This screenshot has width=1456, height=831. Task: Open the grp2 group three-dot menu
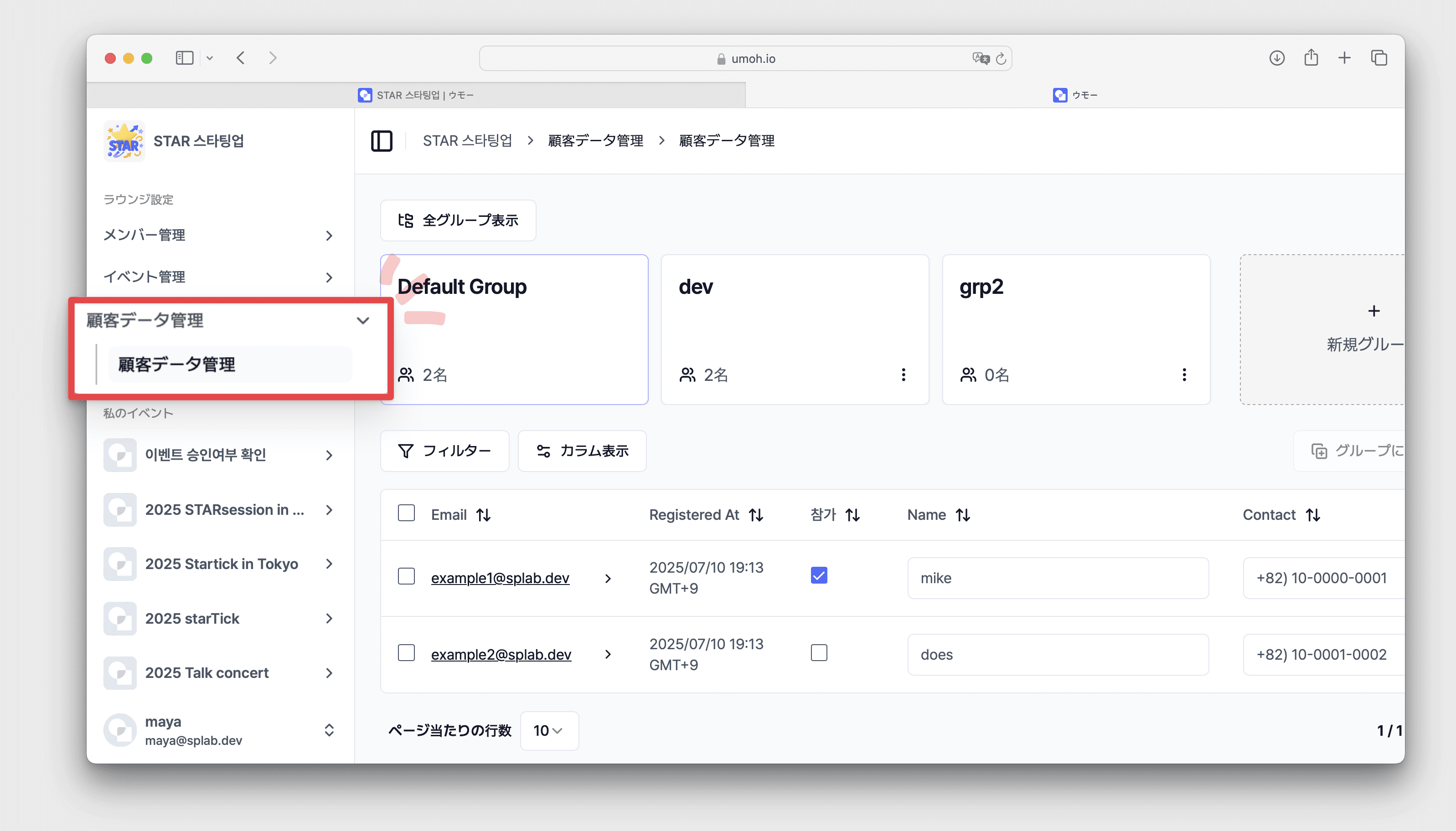[1184, 375]
